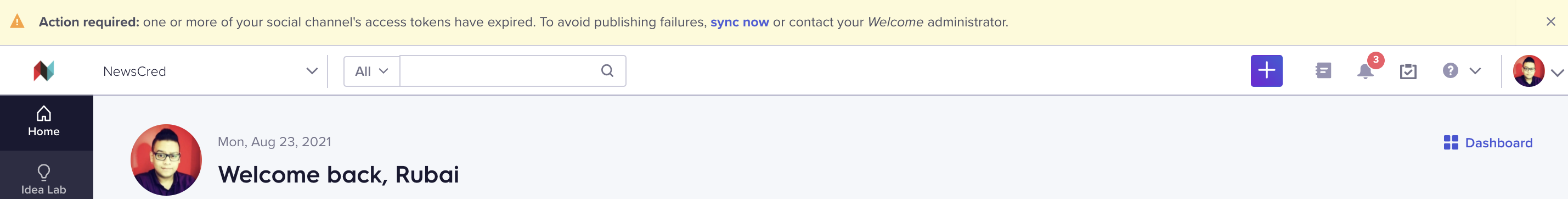Click the help question mark icon
The width and height of the screenshot is (1568, 199).
point(1450,71)
